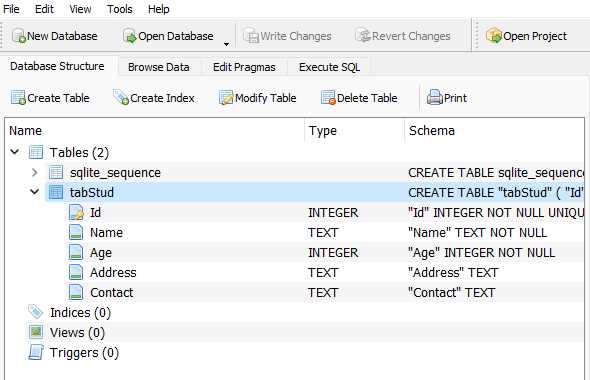Click the Age row INTEGER type cell
590x380 pixels.
[x=333, y=252]
